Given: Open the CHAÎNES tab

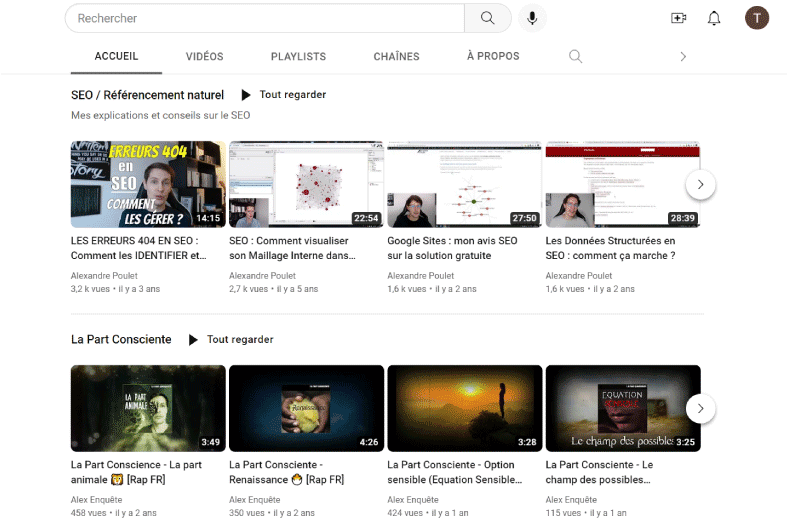Looking at the screenshot, I should tap(396, 57).
